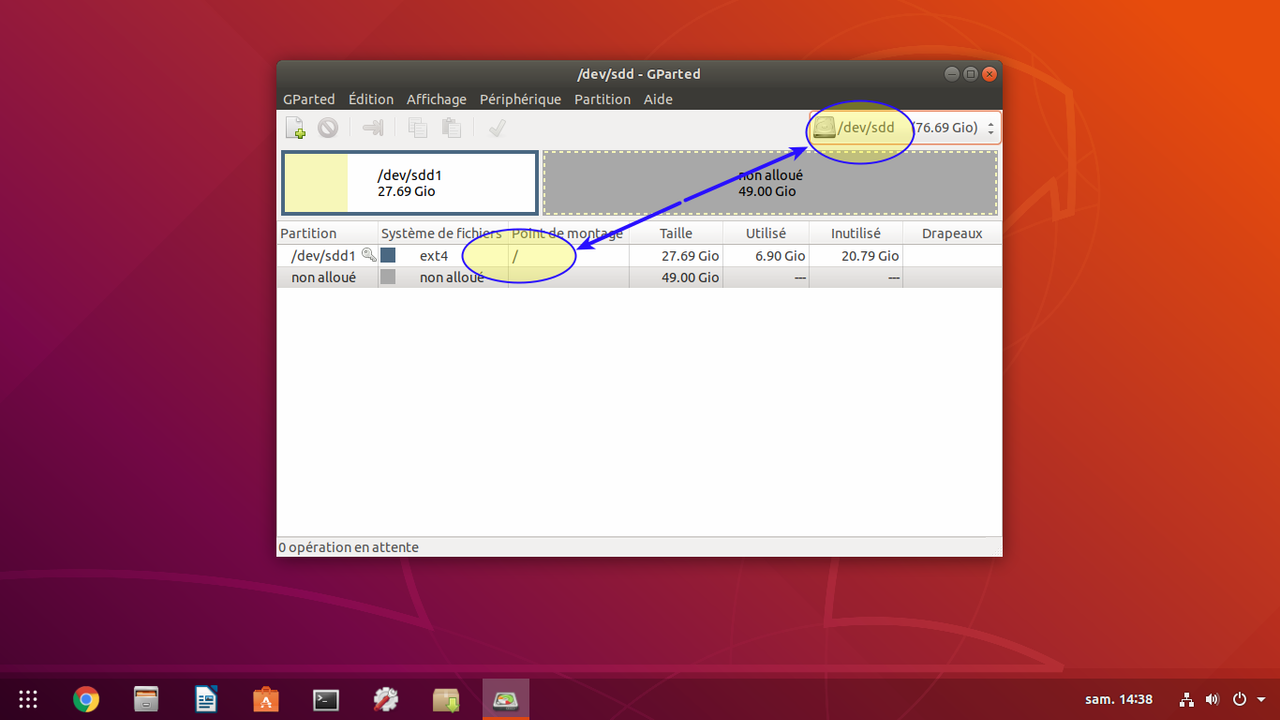The image size is (1280, 720).
Task: Open the package installer icon in dock
Action: coord(446,699)
